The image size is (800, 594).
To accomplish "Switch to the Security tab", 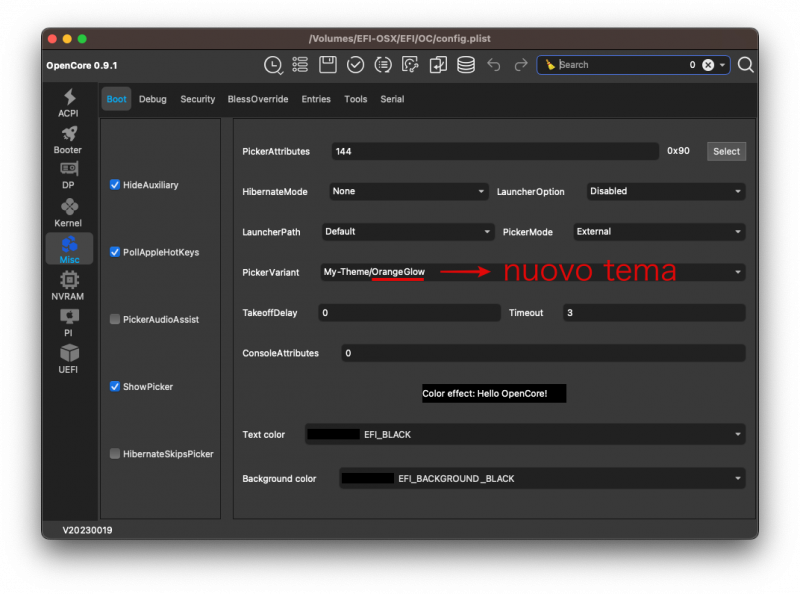I will pyautogui.click(x=197, y=99).
